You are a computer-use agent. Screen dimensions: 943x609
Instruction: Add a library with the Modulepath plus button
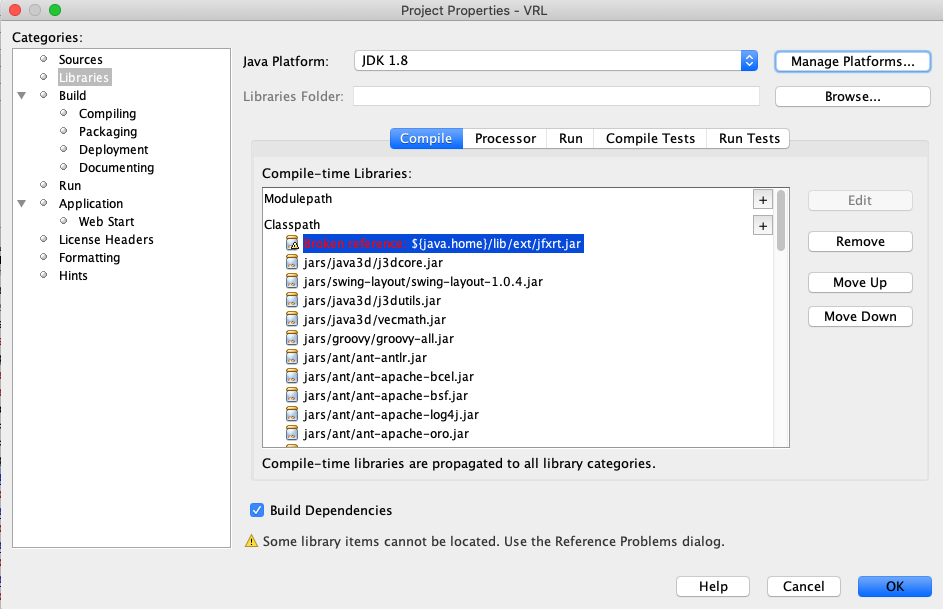click(763, 200)
